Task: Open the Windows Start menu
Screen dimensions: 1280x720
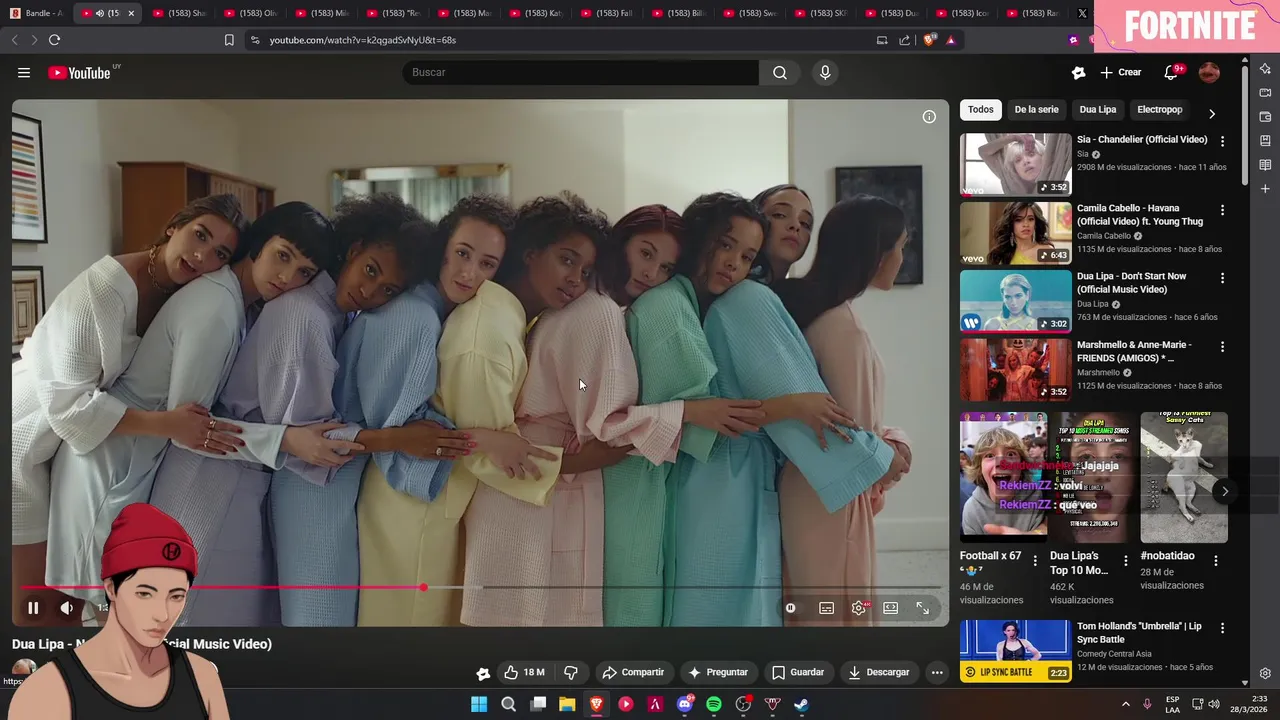Action: (x=479, y=704)
